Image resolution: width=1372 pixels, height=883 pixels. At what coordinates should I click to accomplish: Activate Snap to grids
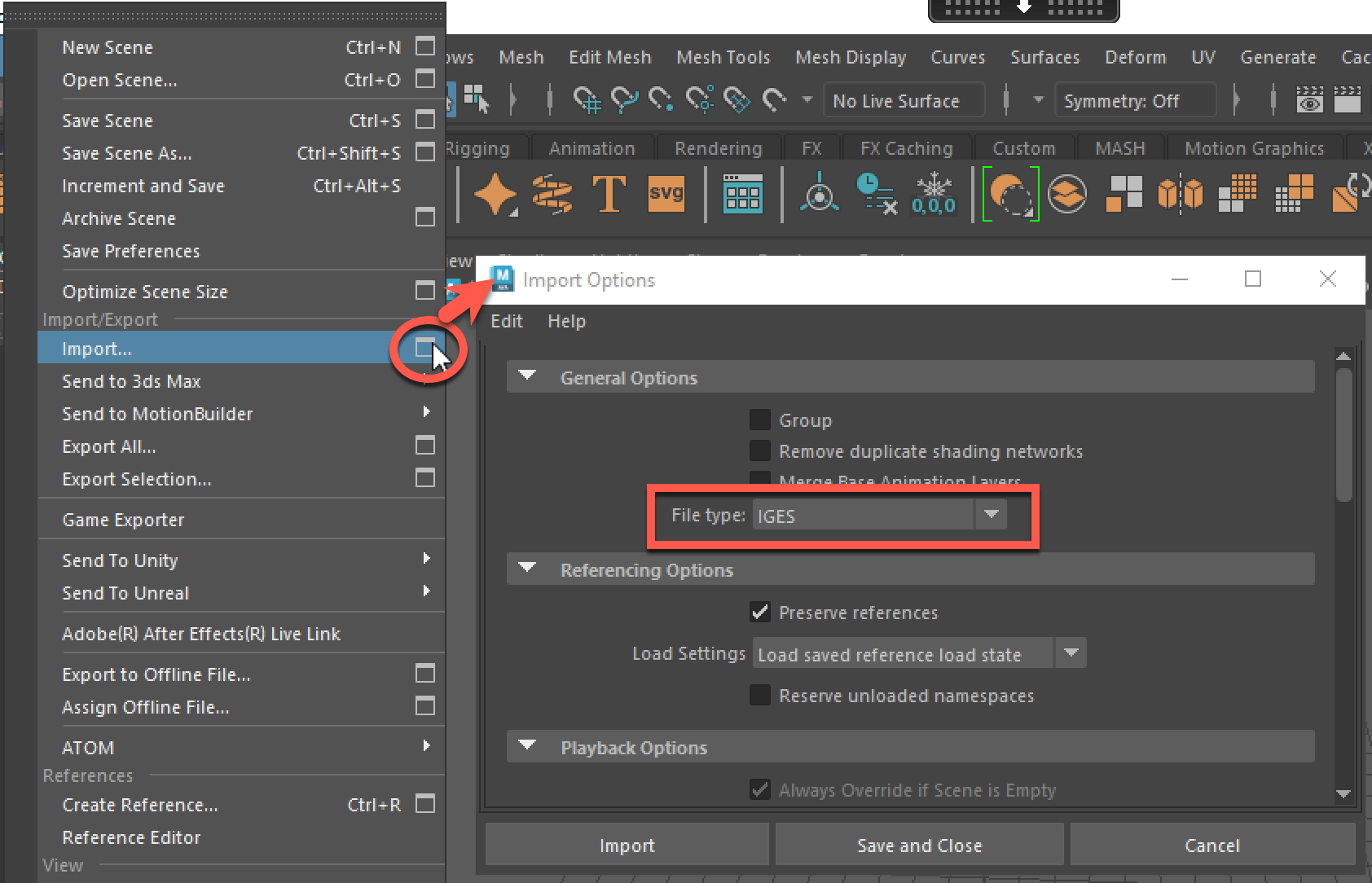(x=589, y=99)
